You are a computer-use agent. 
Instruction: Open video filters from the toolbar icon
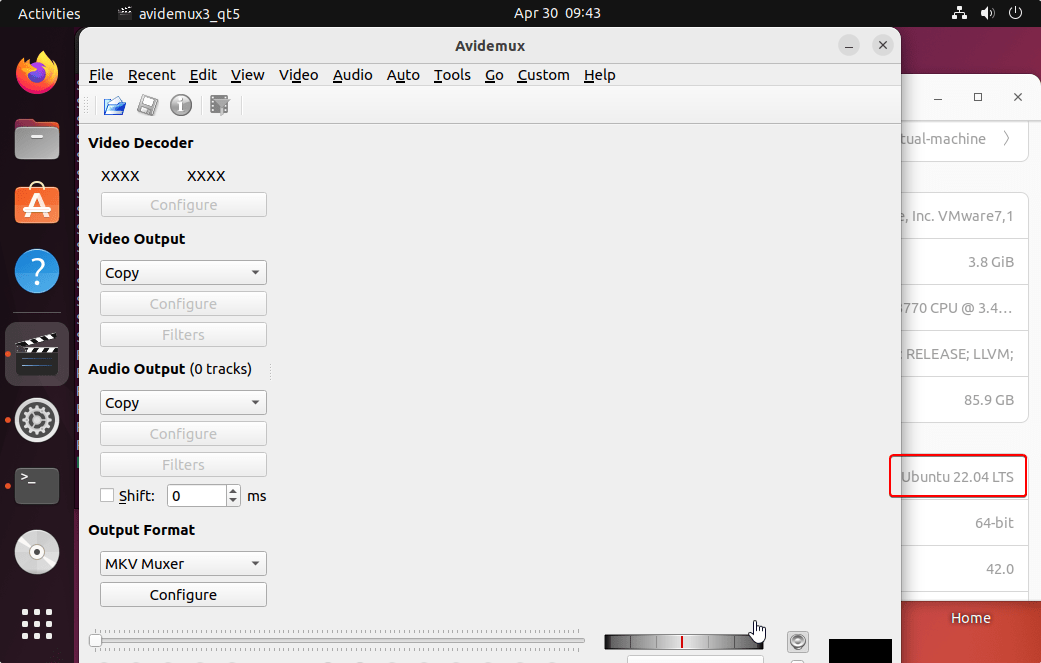(220, 105)
